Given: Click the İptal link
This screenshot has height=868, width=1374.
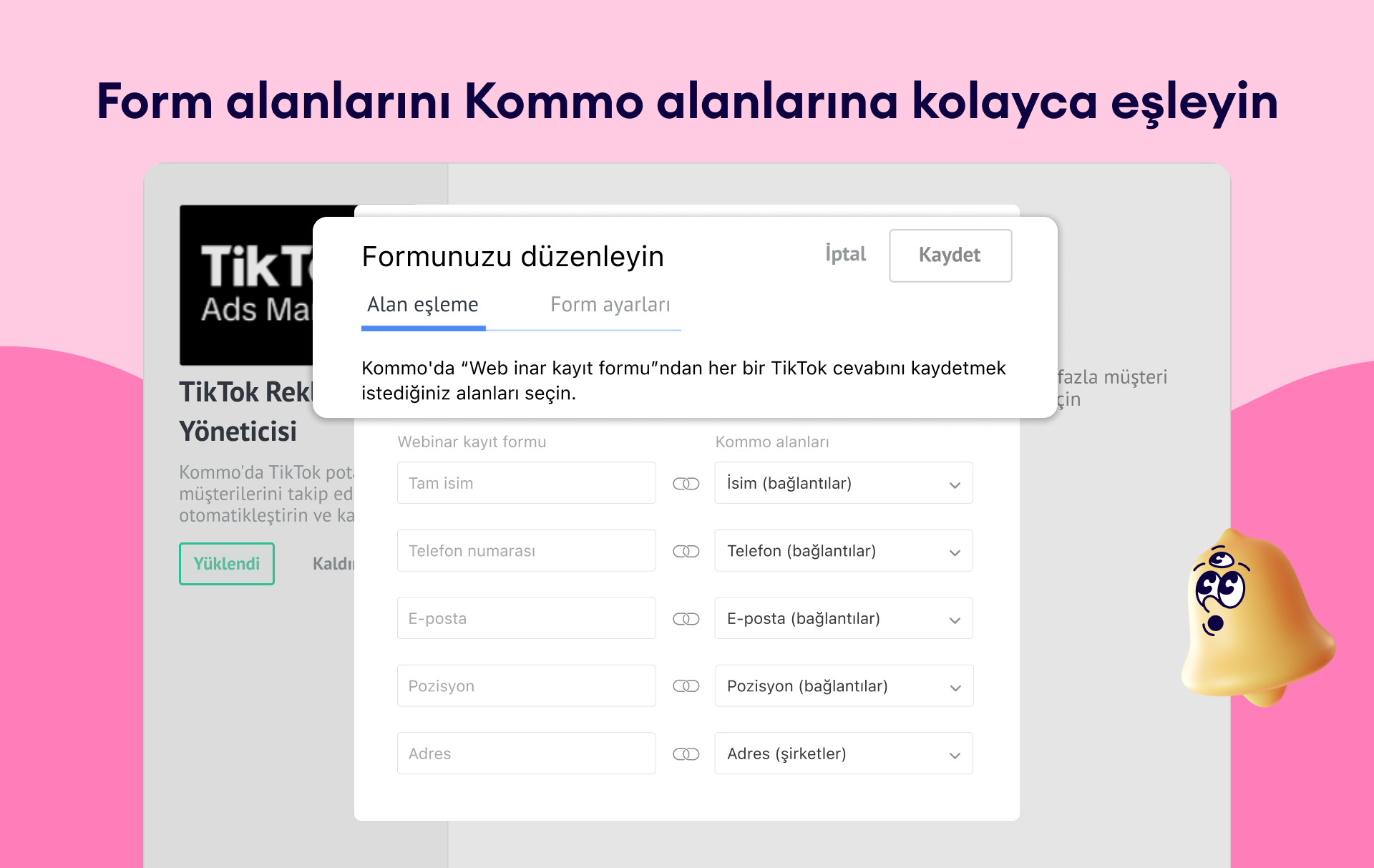Looking at the screenshot, I should pyautogui.click(x=845, y=255).
